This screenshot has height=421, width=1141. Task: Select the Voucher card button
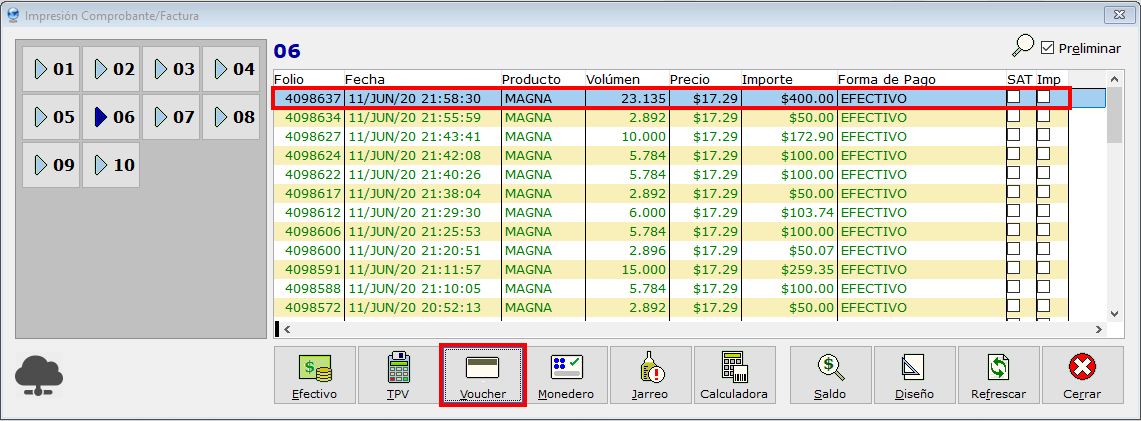tap(482, 376)
